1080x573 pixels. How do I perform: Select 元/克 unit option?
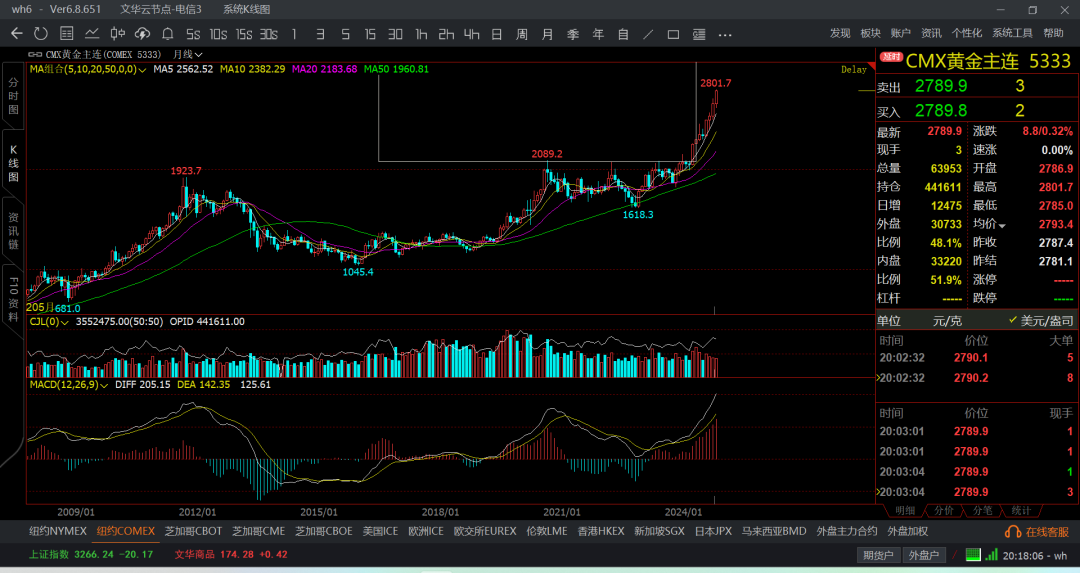947,321
